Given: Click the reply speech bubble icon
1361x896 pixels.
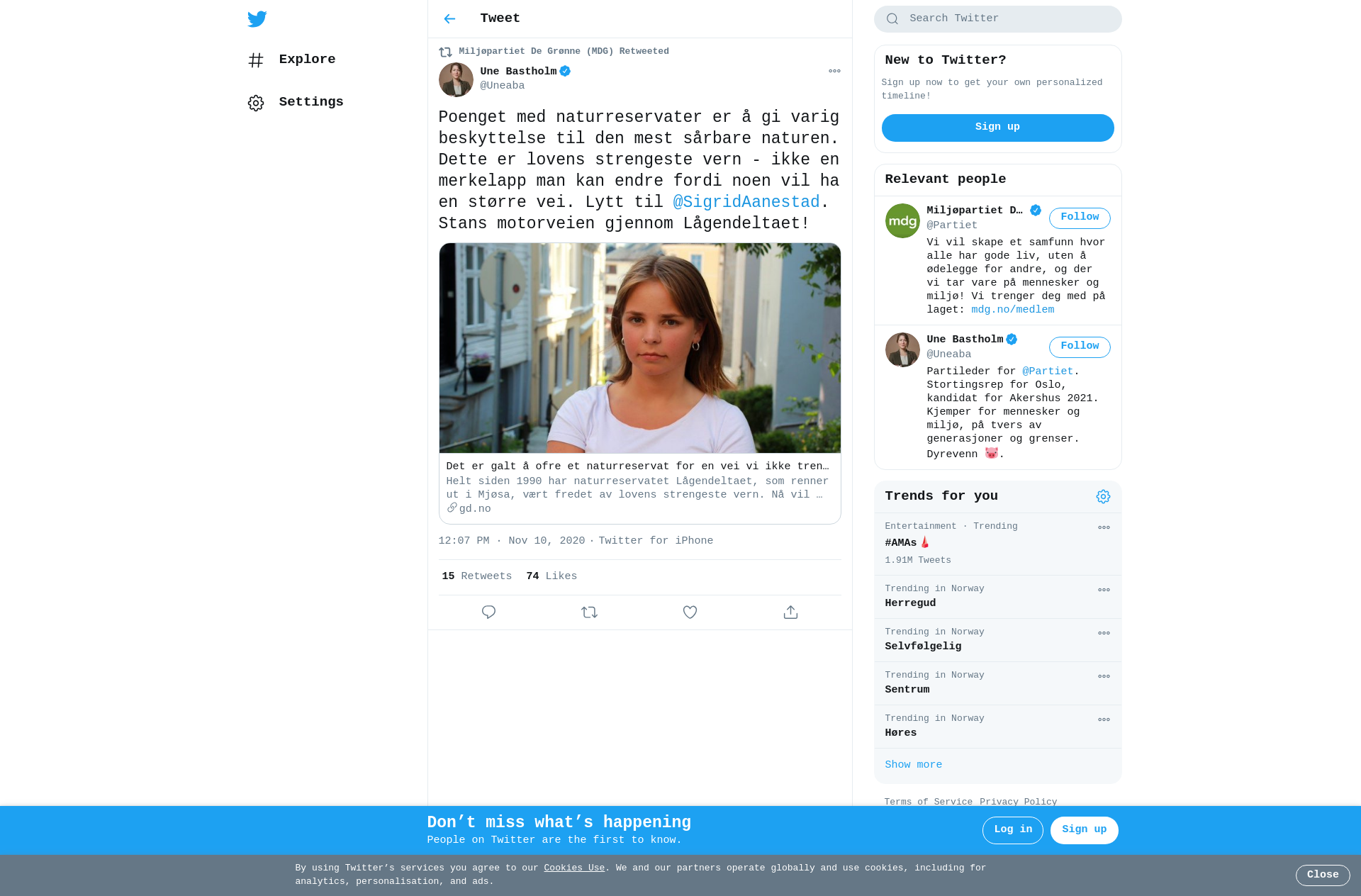Looking at the screenshot, I should coord(488,612).
